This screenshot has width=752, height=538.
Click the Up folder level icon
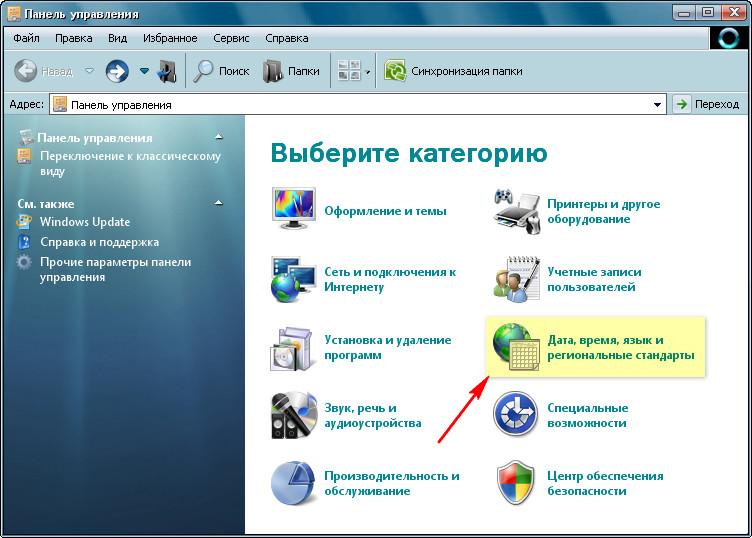point(167,71)
